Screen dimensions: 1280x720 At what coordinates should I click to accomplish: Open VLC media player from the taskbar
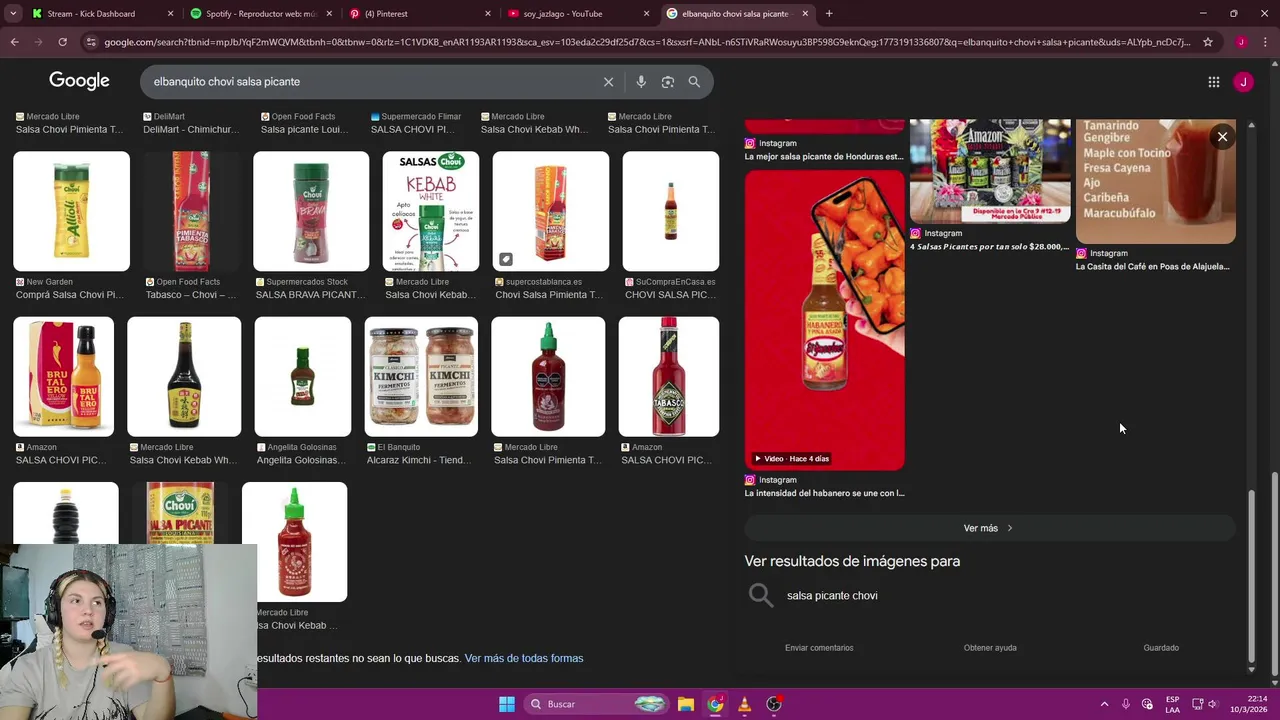(744, 704)
